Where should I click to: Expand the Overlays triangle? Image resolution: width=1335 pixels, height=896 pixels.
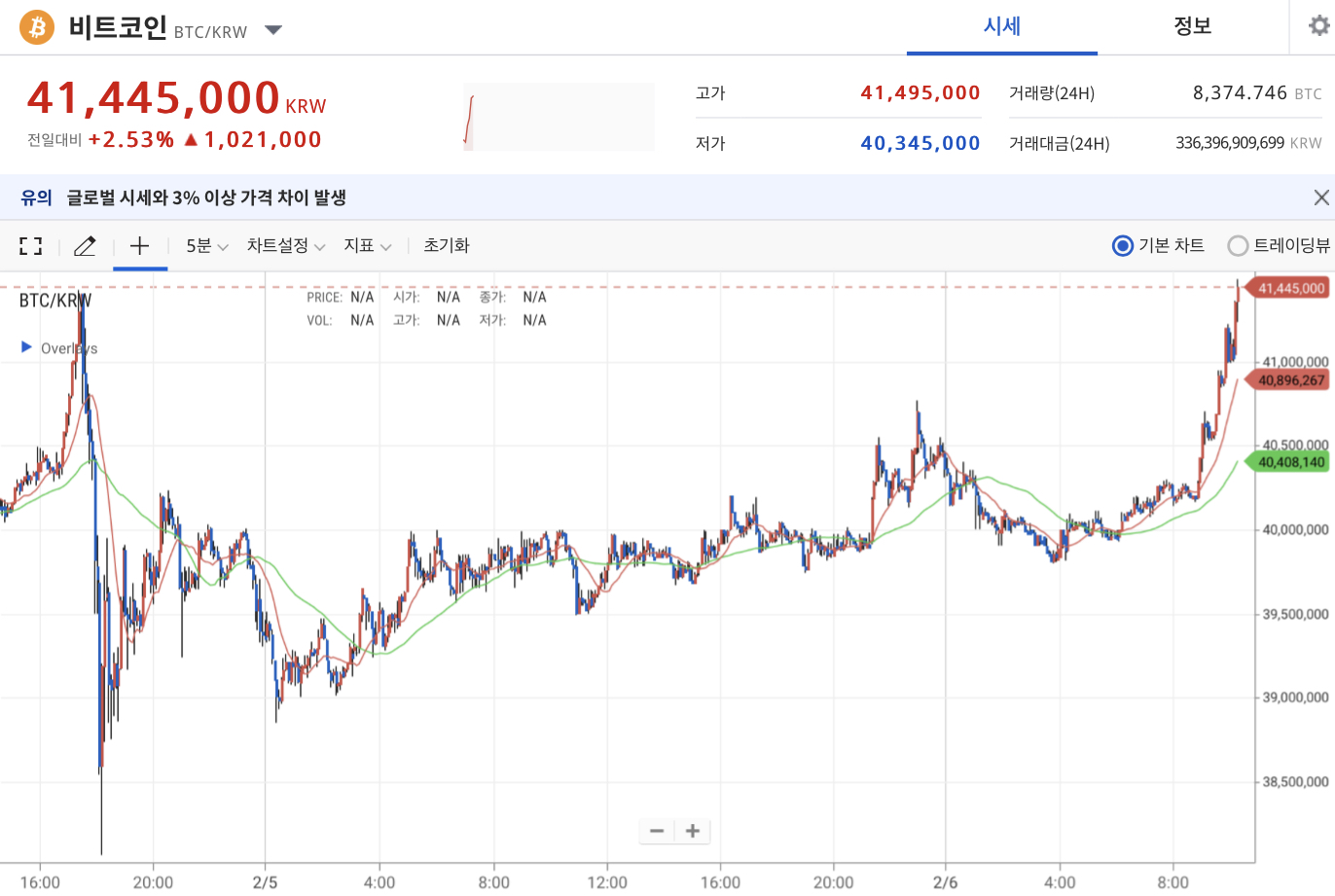point(27,346)
